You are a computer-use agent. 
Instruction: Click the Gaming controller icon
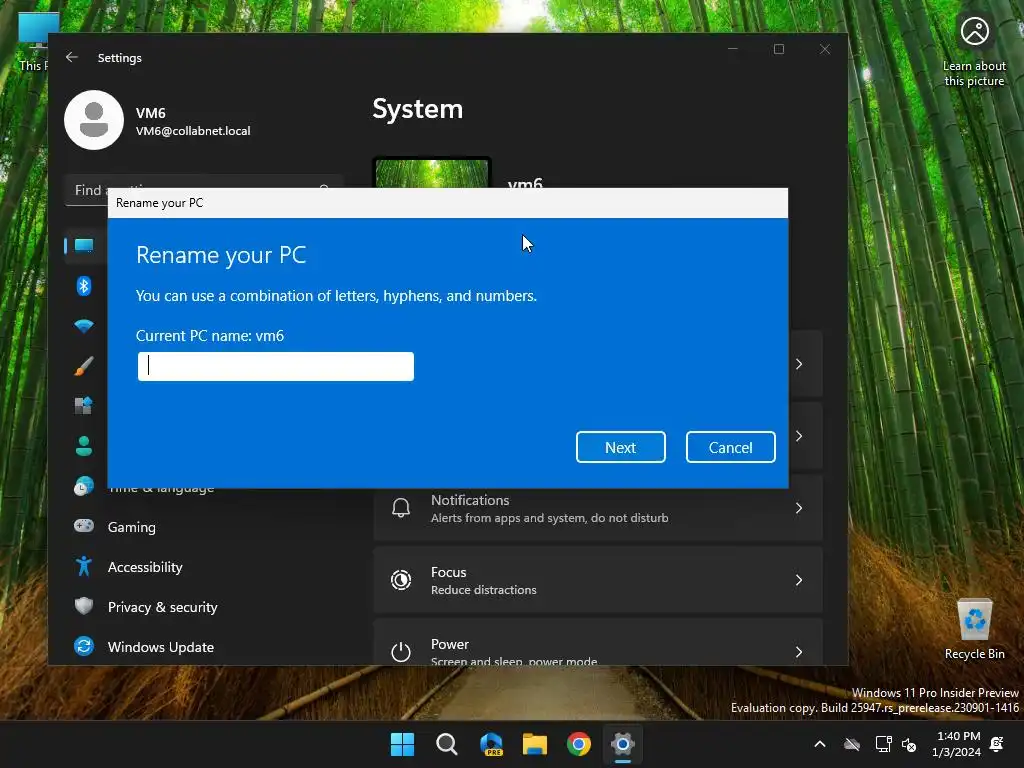pos(84,526)
